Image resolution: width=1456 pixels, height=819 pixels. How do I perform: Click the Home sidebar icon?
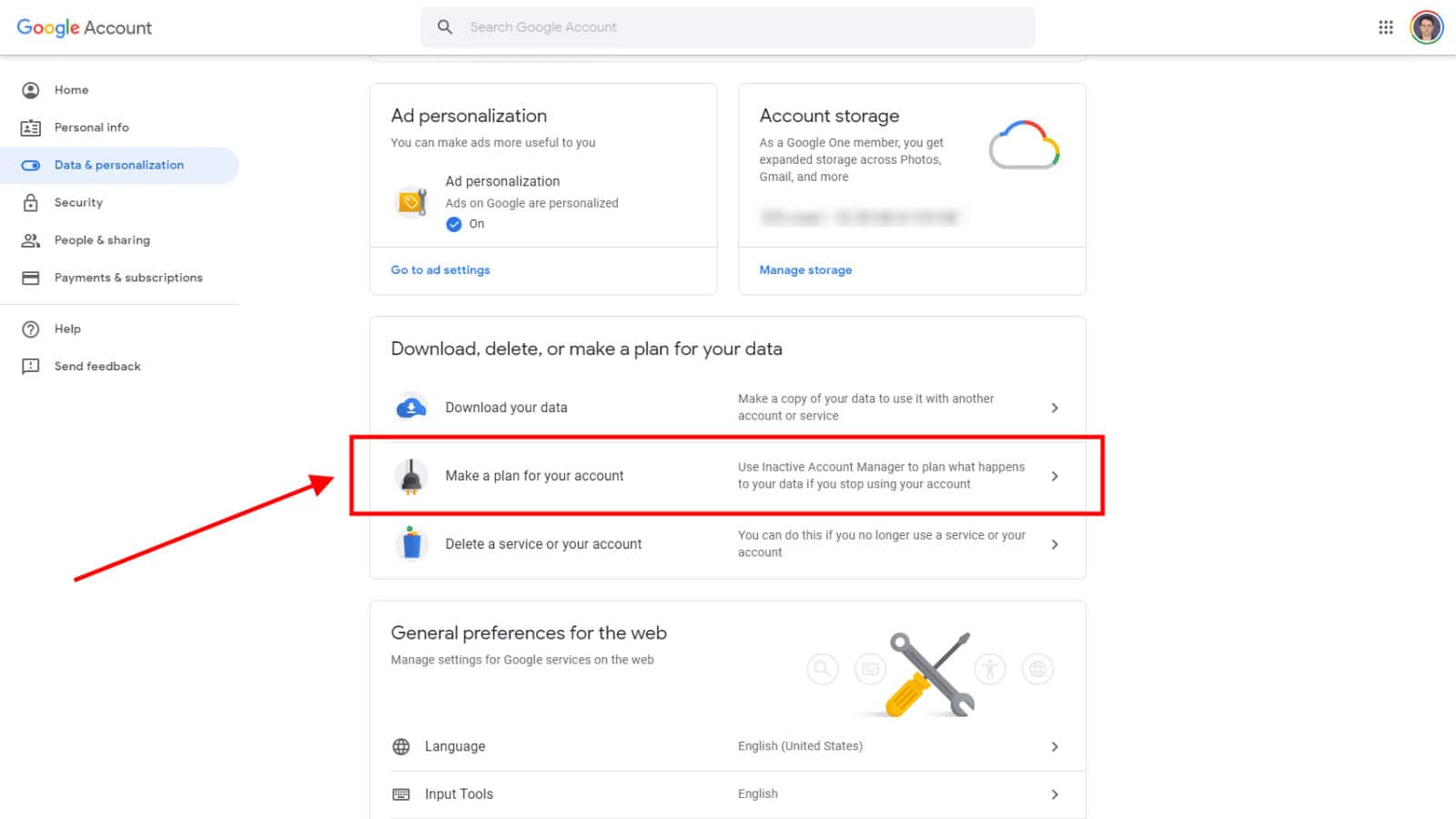31,90
